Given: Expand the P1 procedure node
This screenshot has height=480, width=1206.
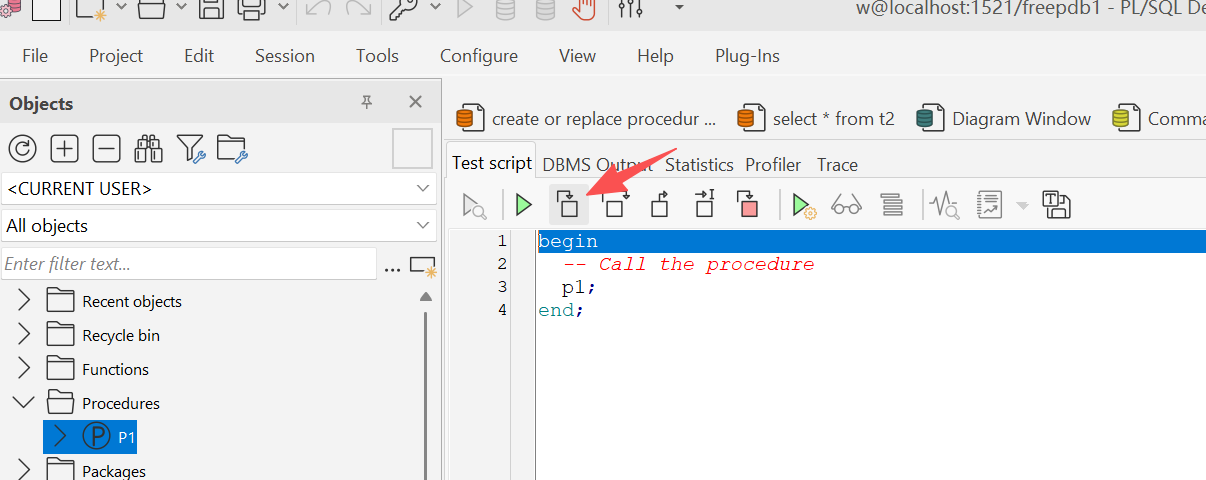Looking at the screenshot, I should pyautogui.click(x=60, y=437).
